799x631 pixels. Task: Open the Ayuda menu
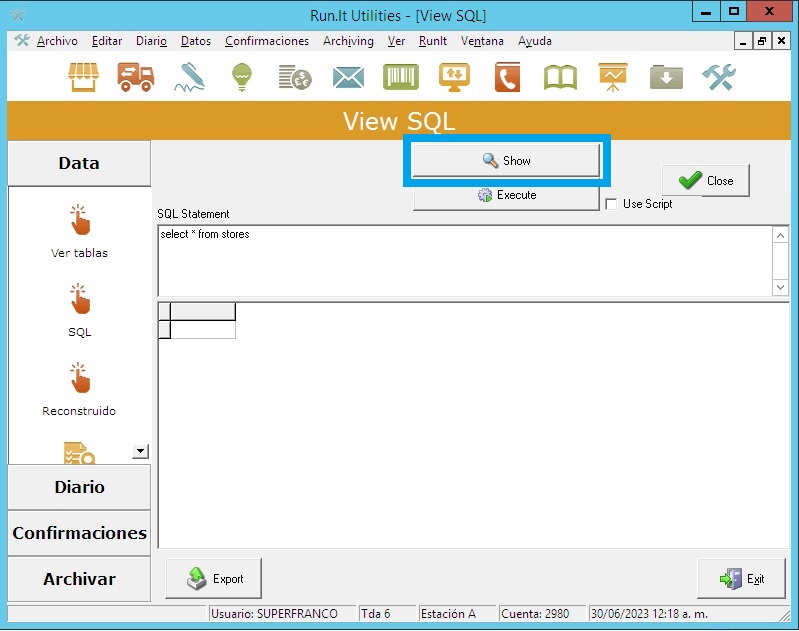click(535, 41)
